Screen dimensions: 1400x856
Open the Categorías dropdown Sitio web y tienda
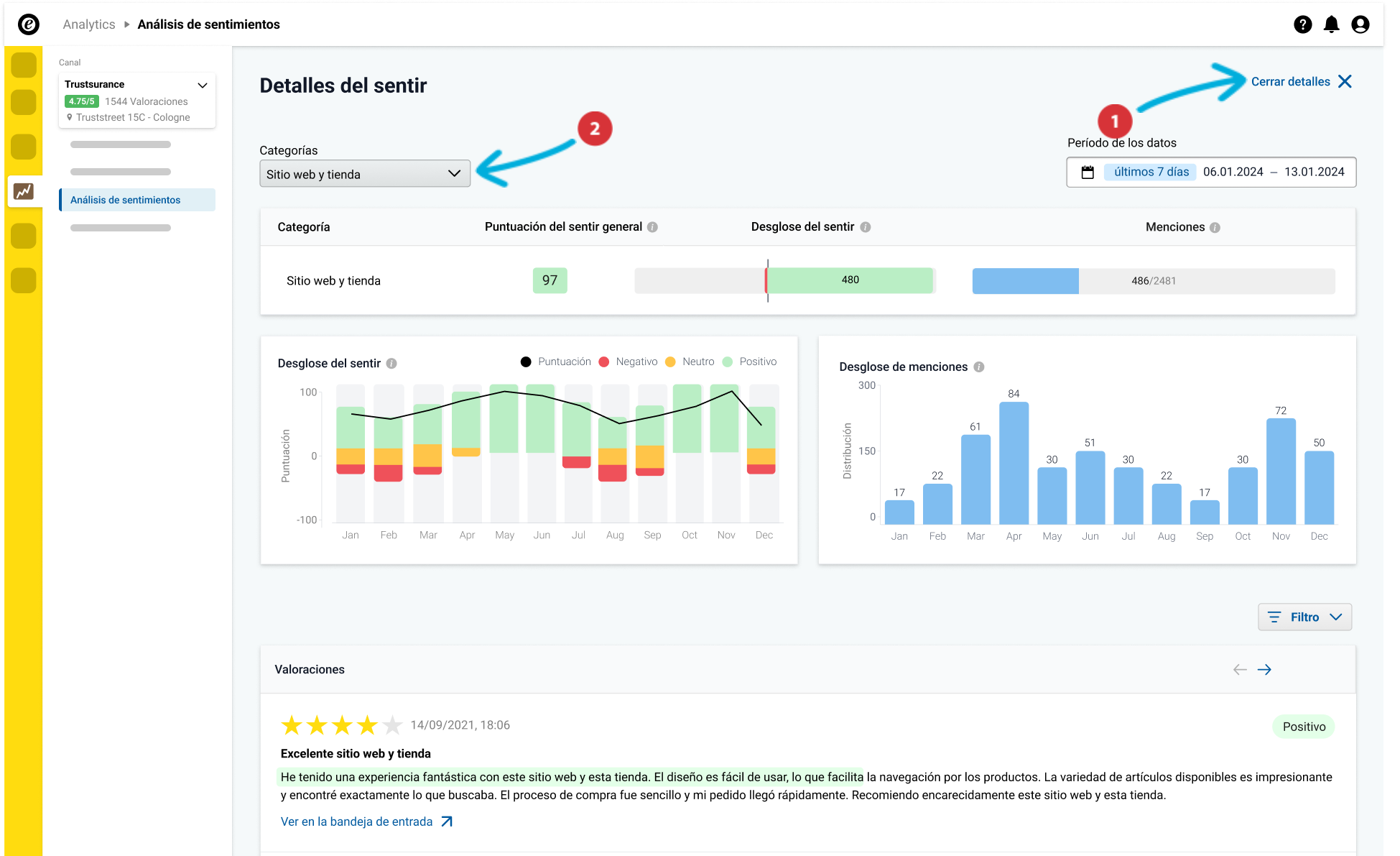pyautogui.click(x=365, y=174)
